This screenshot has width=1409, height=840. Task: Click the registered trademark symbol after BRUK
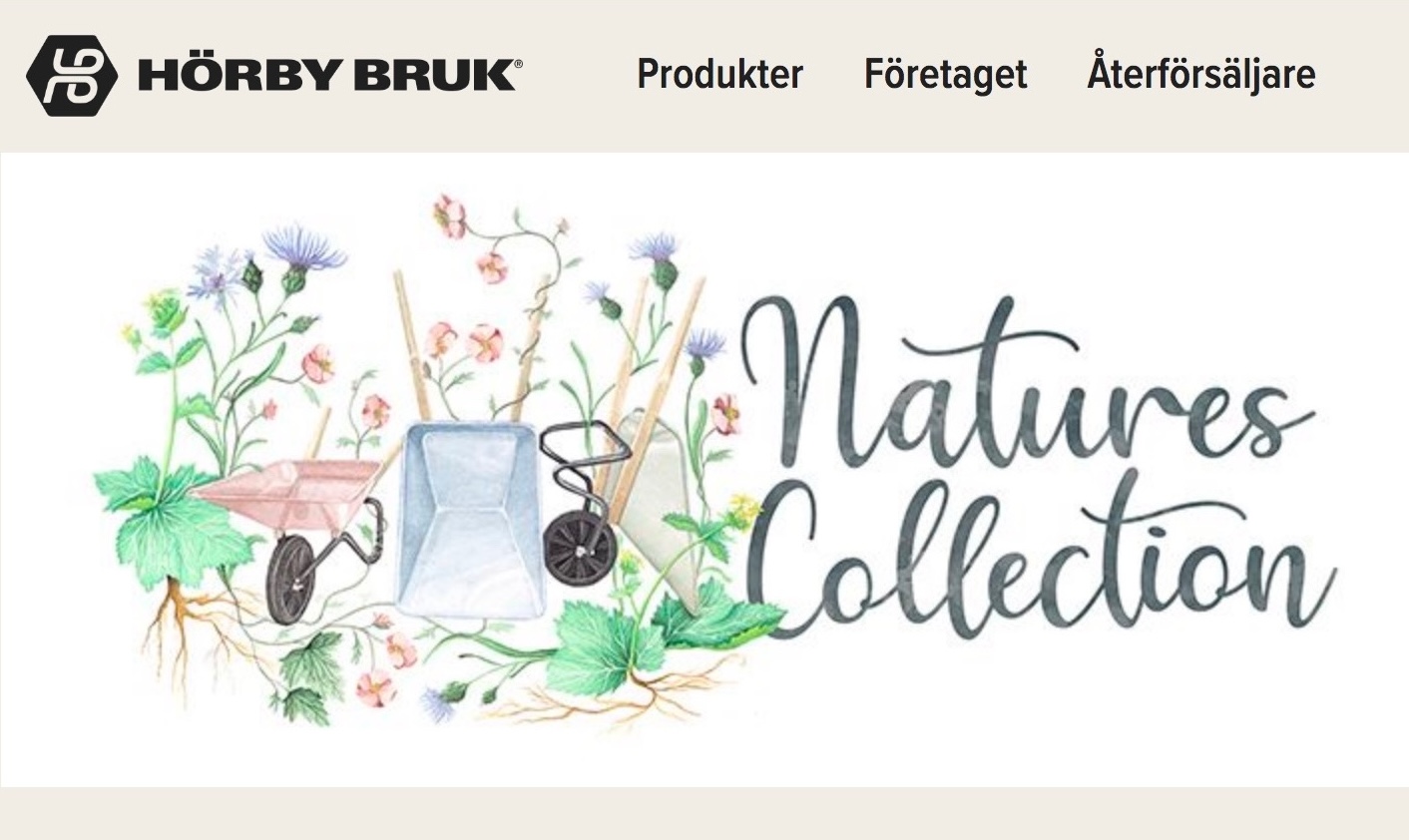(517, 63)
